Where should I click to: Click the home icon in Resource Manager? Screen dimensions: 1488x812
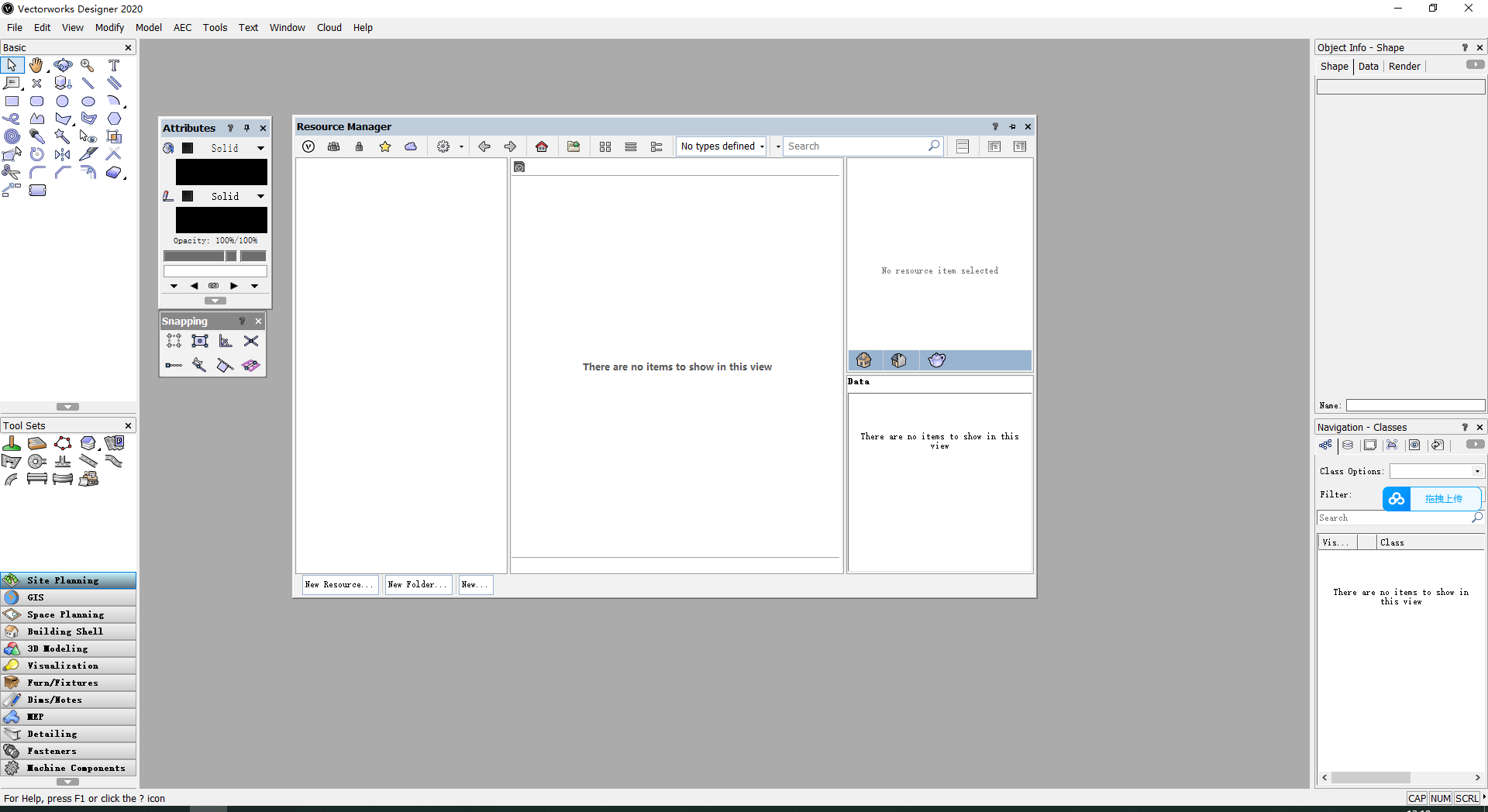(x=542, y=146)
